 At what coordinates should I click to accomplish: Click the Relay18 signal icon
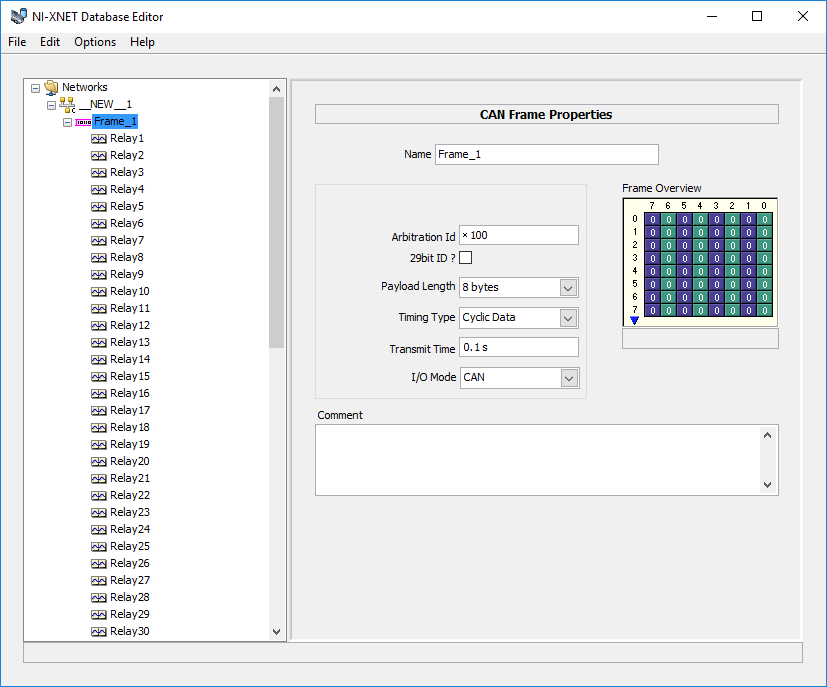pyautogui.click(x=99, y=428)
